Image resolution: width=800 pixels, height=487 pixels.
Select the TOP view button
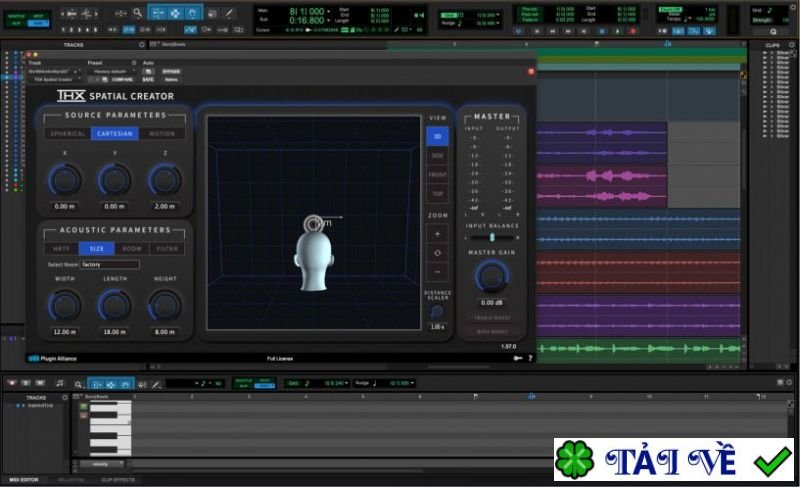pos(437,194)
